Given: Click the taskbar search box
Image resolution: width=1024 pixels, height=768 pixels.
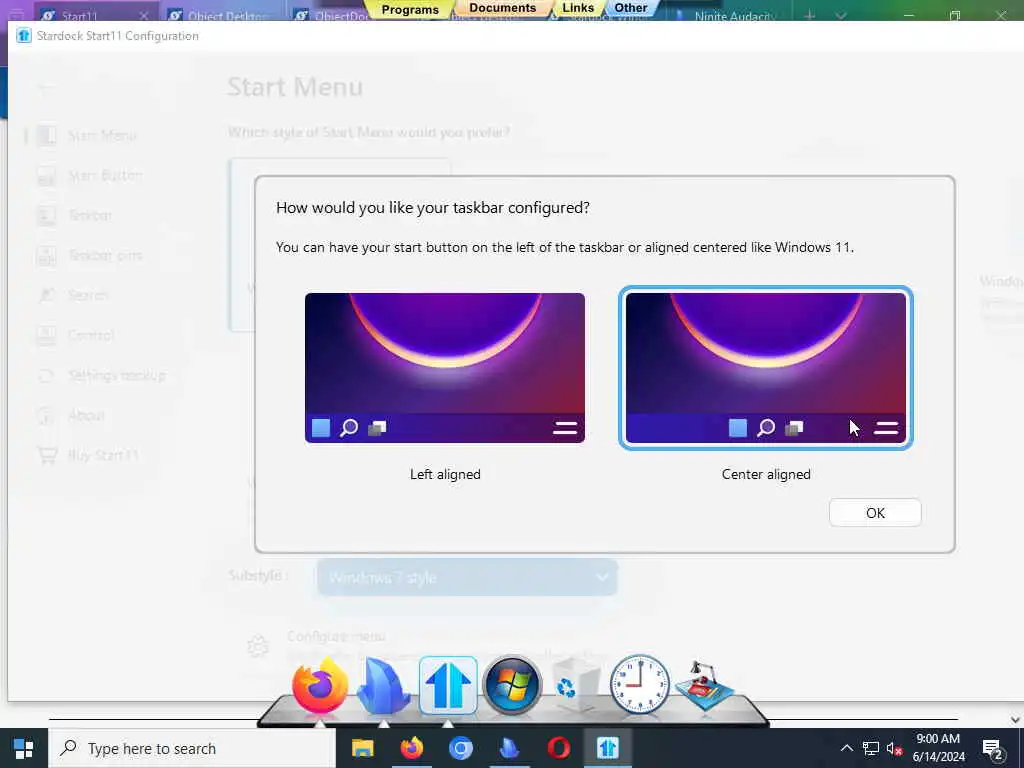Looking at the screenshot, I should 192,748.
